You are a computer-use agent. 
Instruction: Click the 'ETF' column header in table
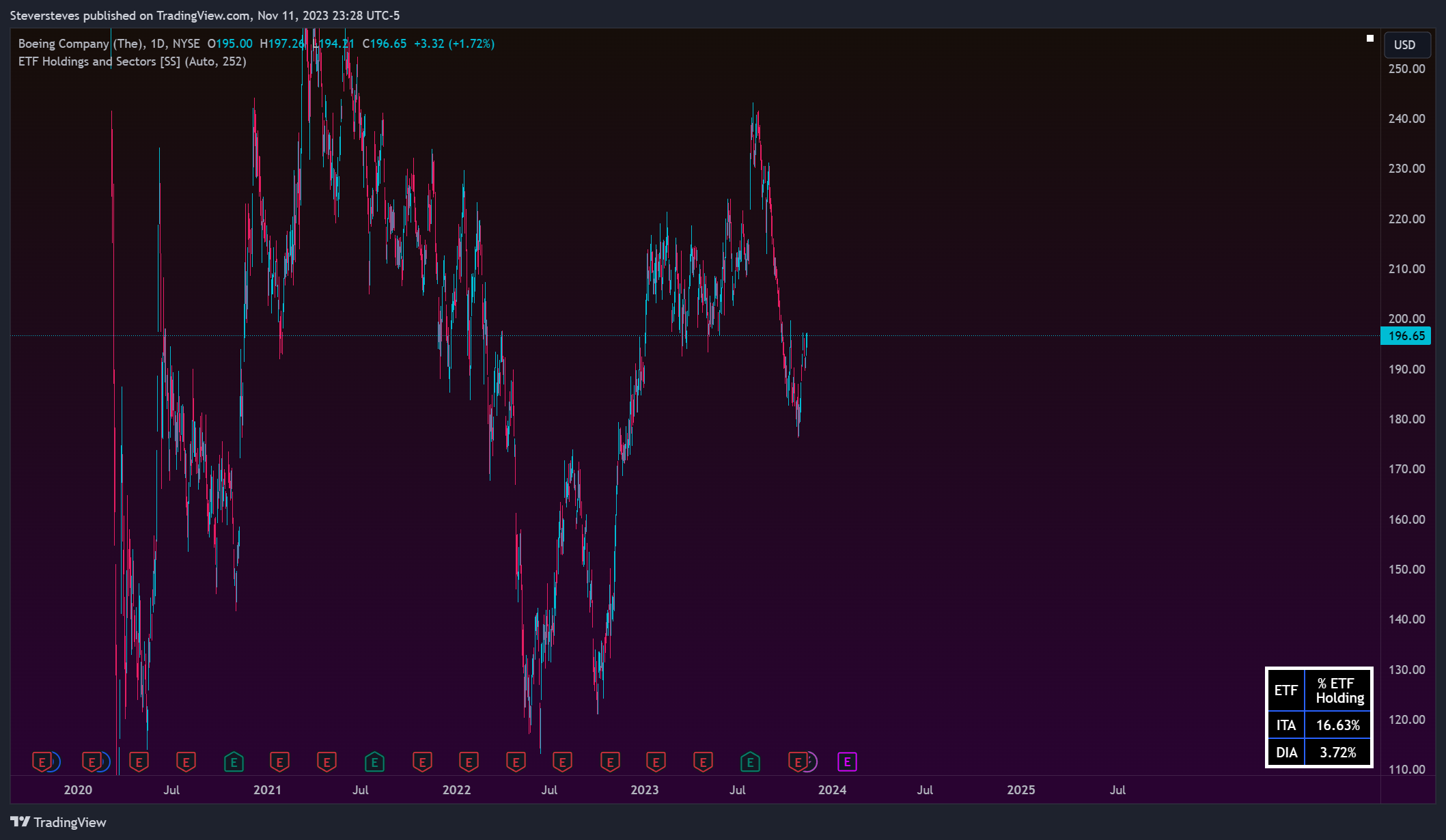pyautogui.click(x=1286, y=690)
